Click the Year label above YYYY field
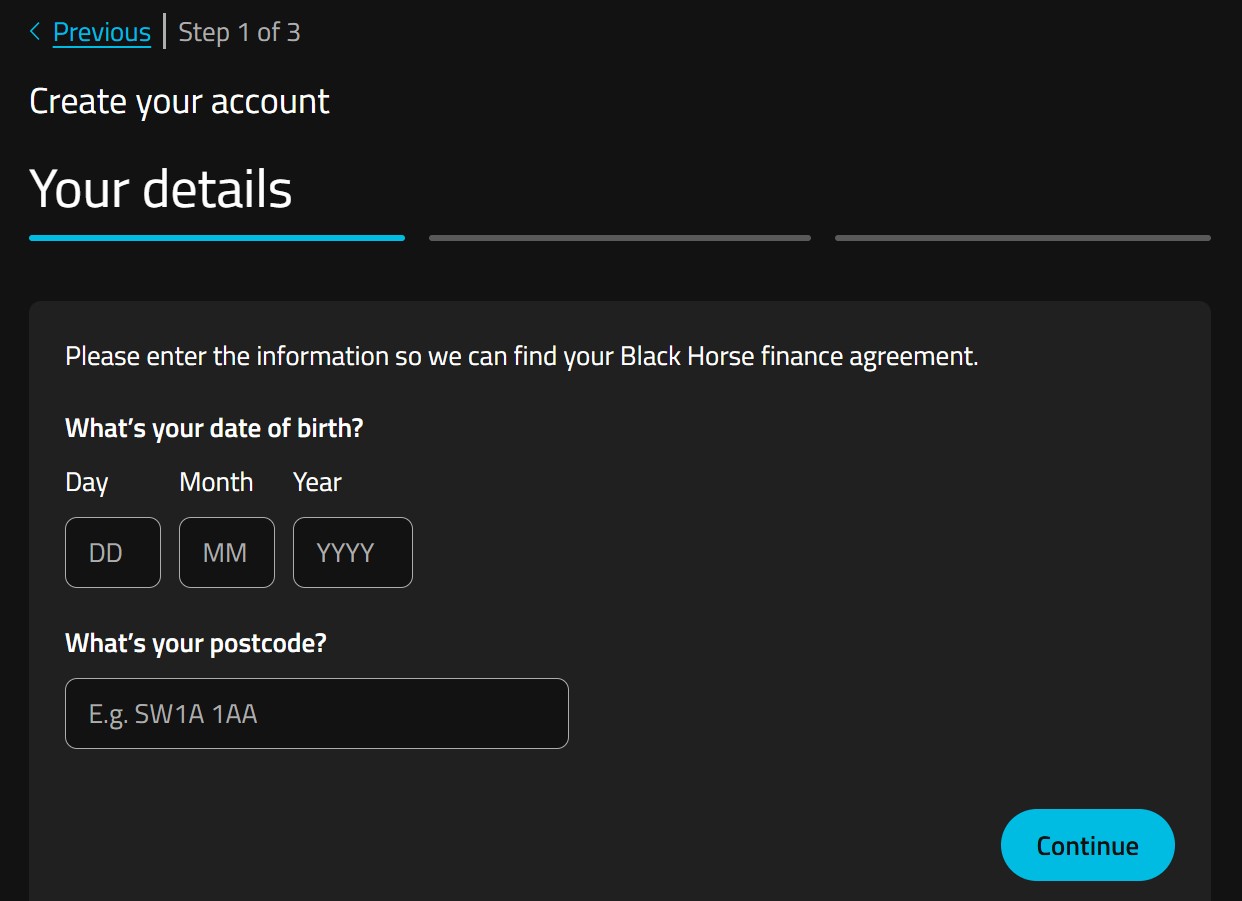This screenshot has width=1242, height=901. pos(317,482)
